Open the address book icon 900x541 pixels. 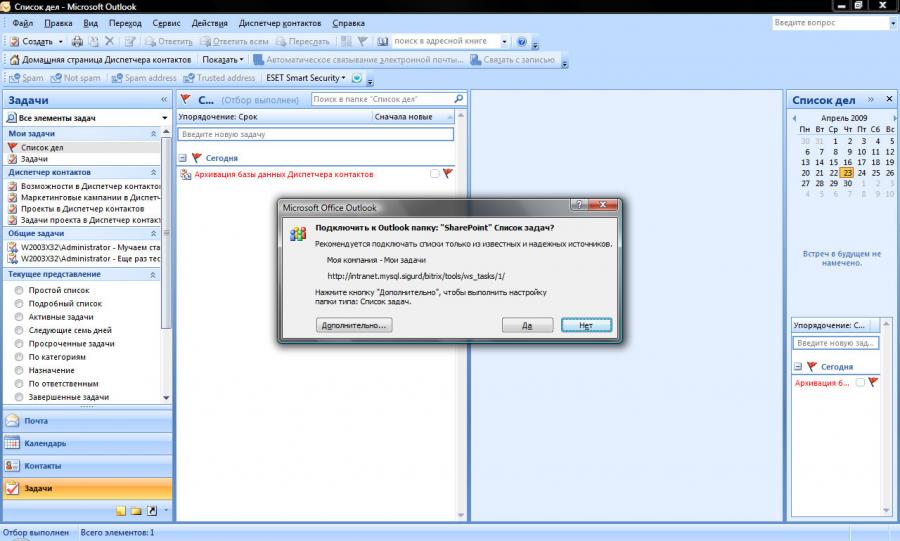[383, 41]
